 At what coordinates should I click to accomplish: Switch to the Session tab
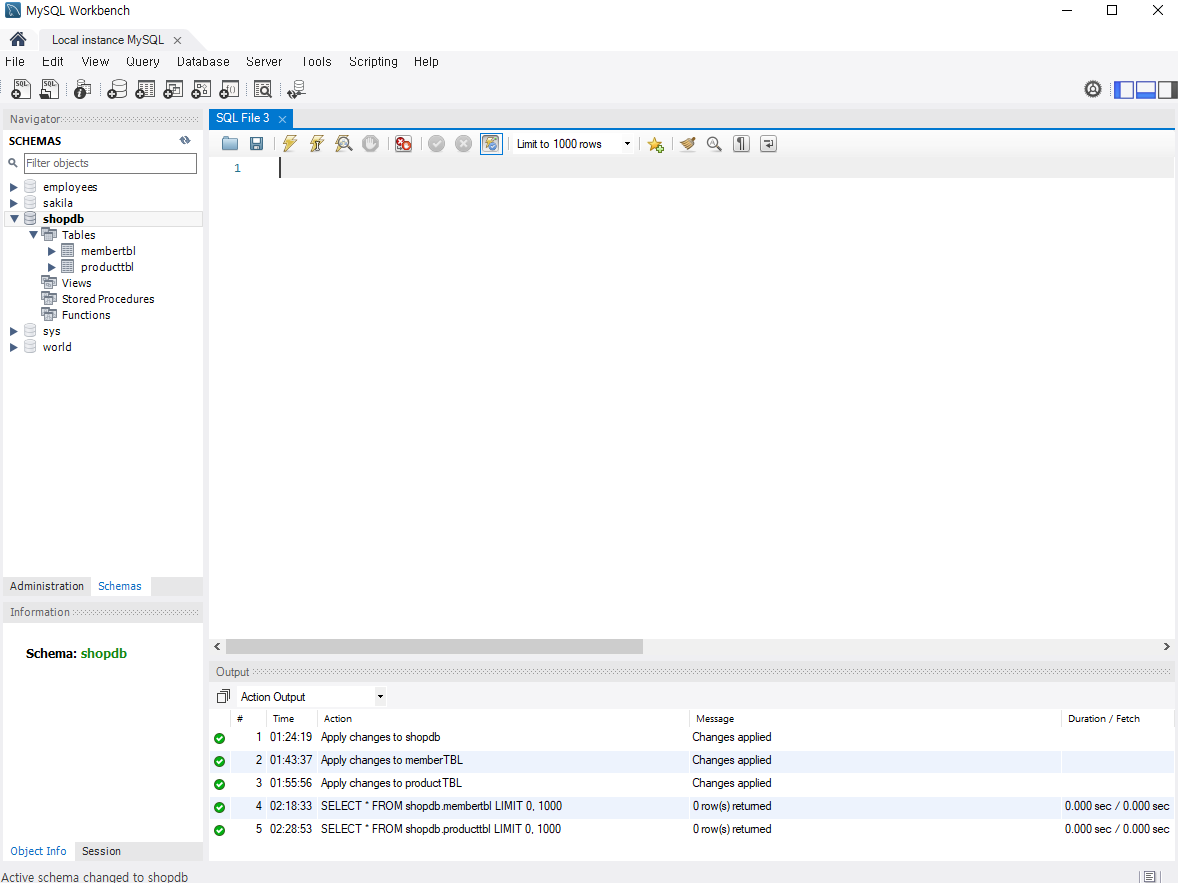coord(101,851)
